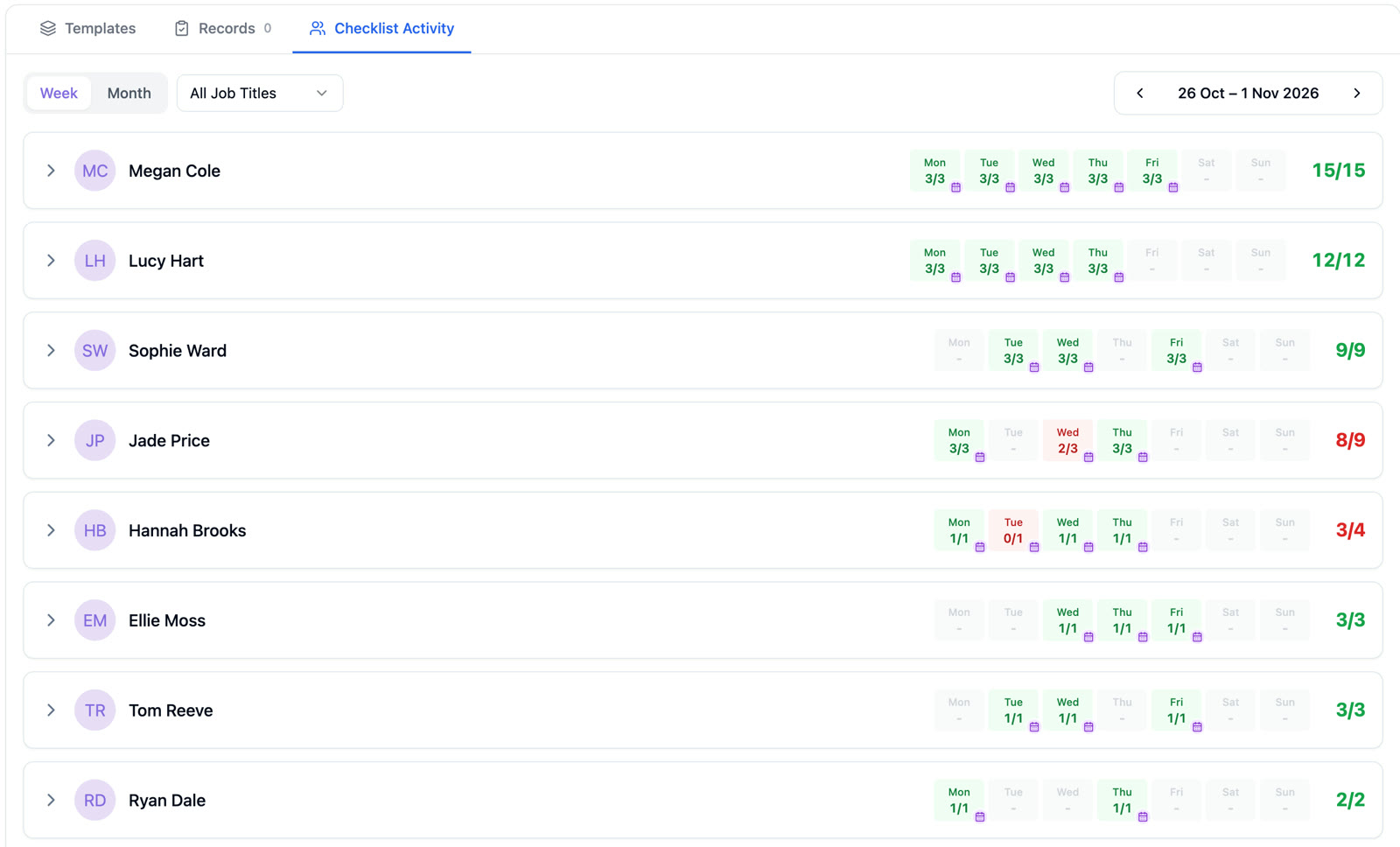Expand Megan Cole's row

[x=51, y=171]
